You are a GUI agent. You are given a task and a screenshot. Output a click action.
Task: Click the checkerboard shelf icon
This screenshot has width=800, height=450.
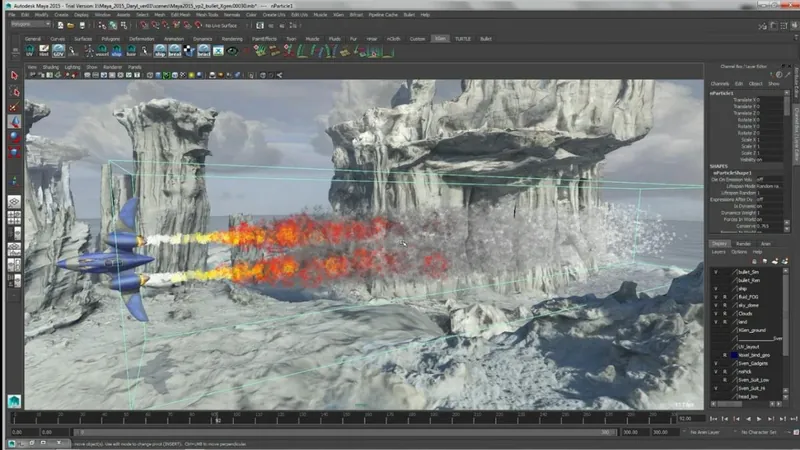(x=189, y=51)
